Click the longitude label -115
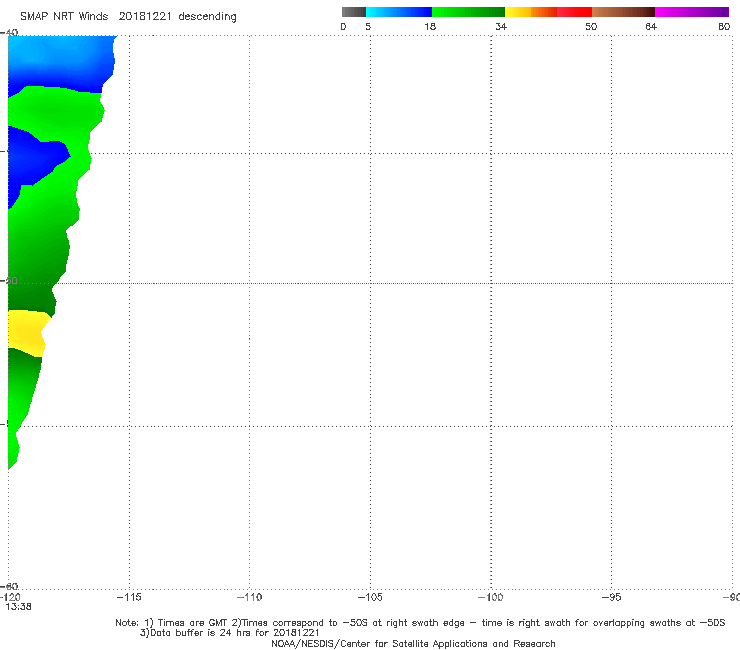 pyautogui.click(x=129, y=597)
